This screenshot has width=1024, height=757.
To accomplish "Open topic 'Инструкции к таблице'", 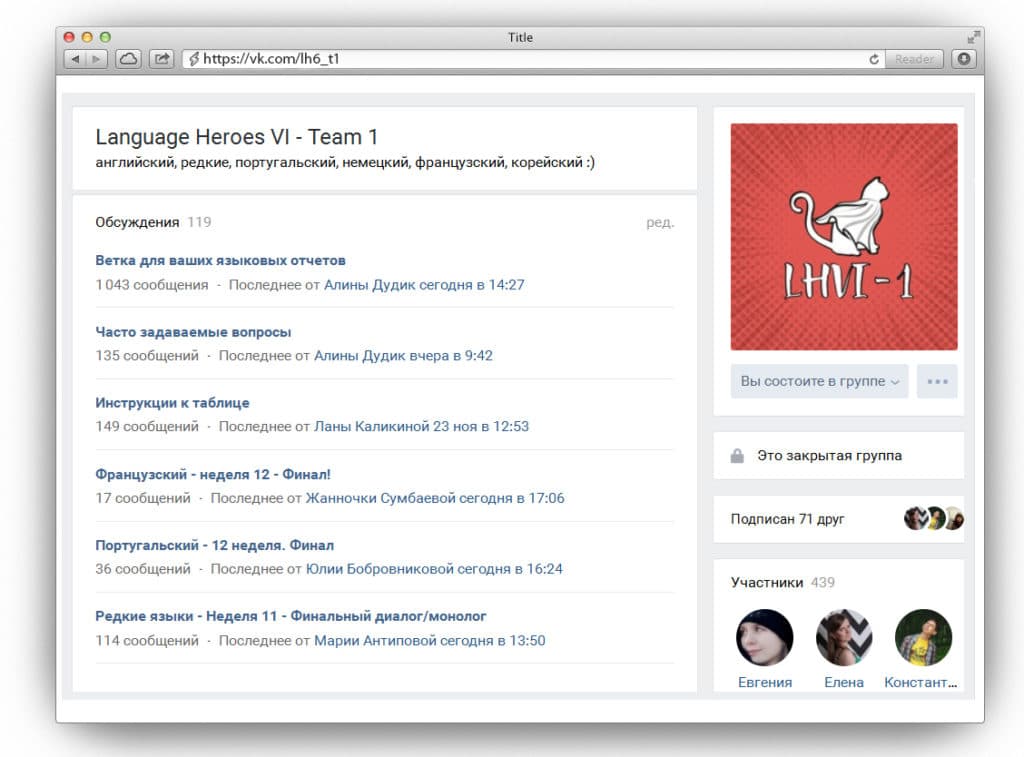I will [x=172, y=403].
